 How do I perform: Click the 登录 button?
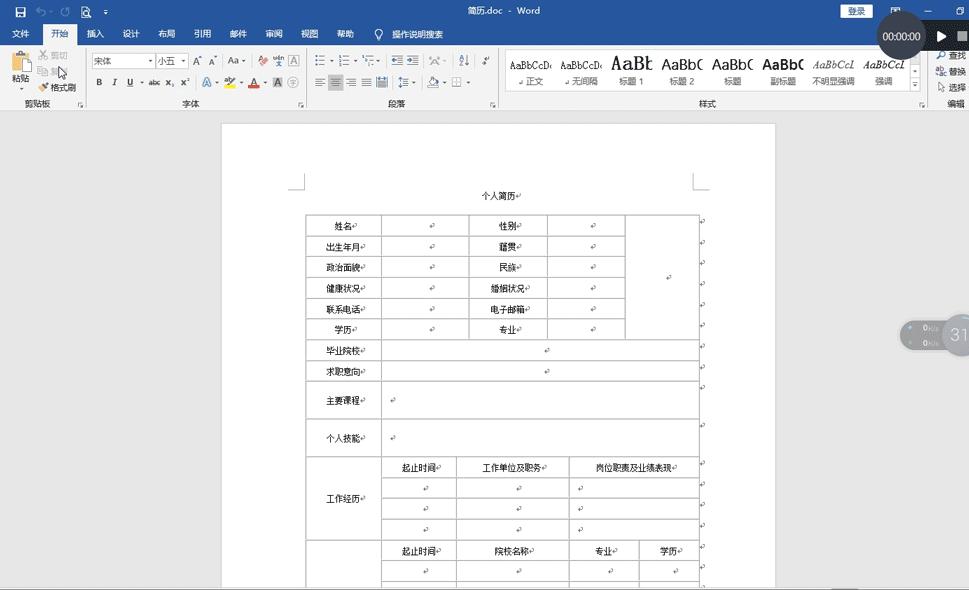(855, 10)
